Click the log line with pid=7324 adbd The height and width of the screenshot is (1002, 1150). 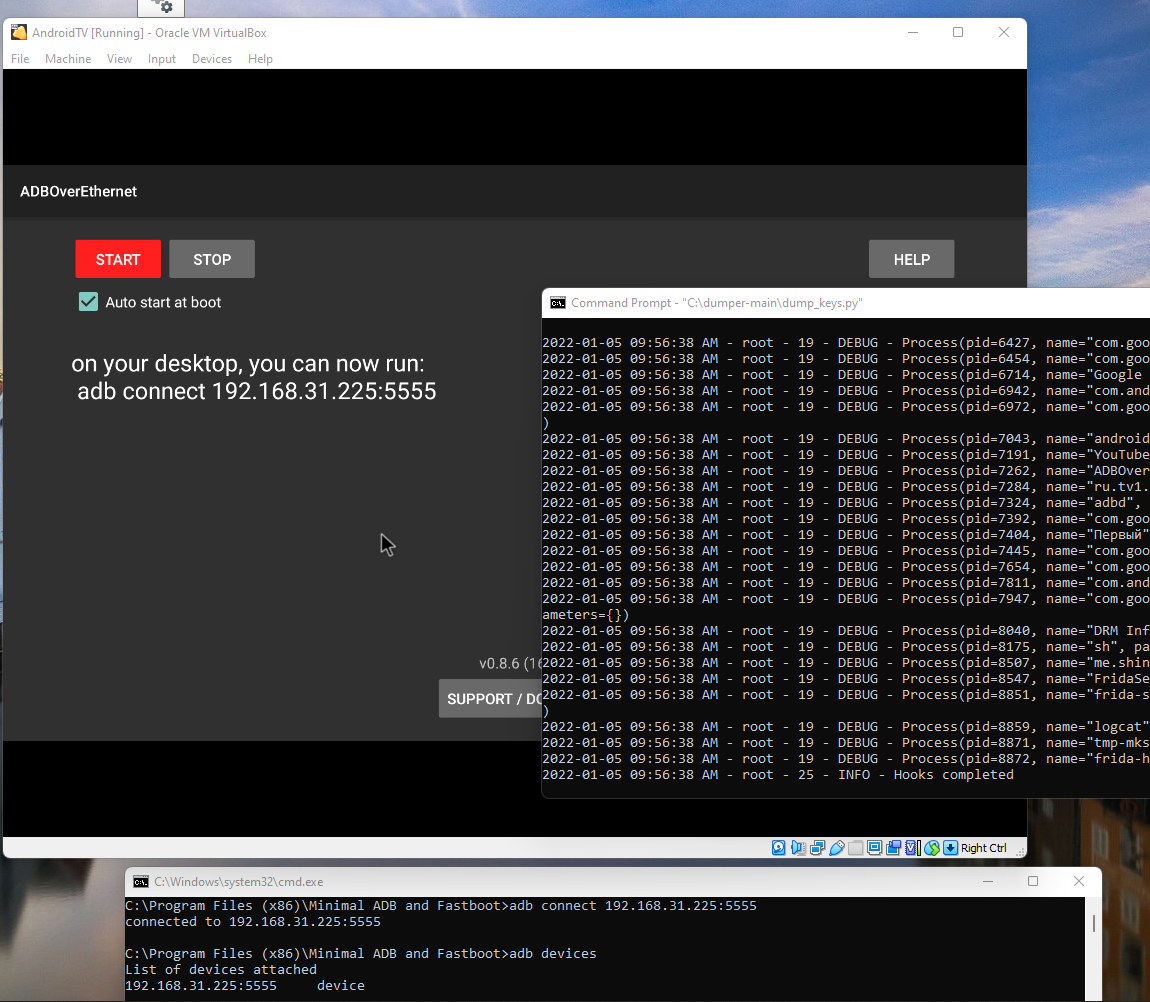coord(846,502)
